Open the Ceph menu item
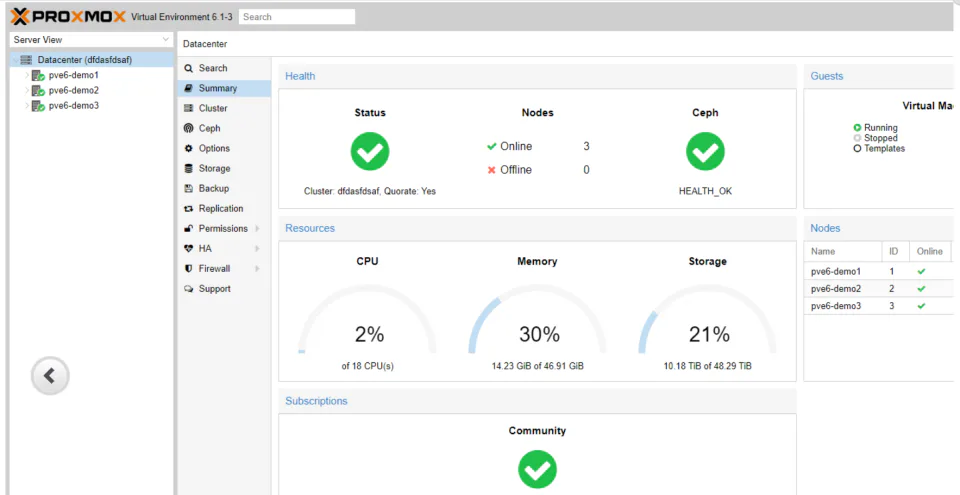960x495 pixels. coord(224,129)
